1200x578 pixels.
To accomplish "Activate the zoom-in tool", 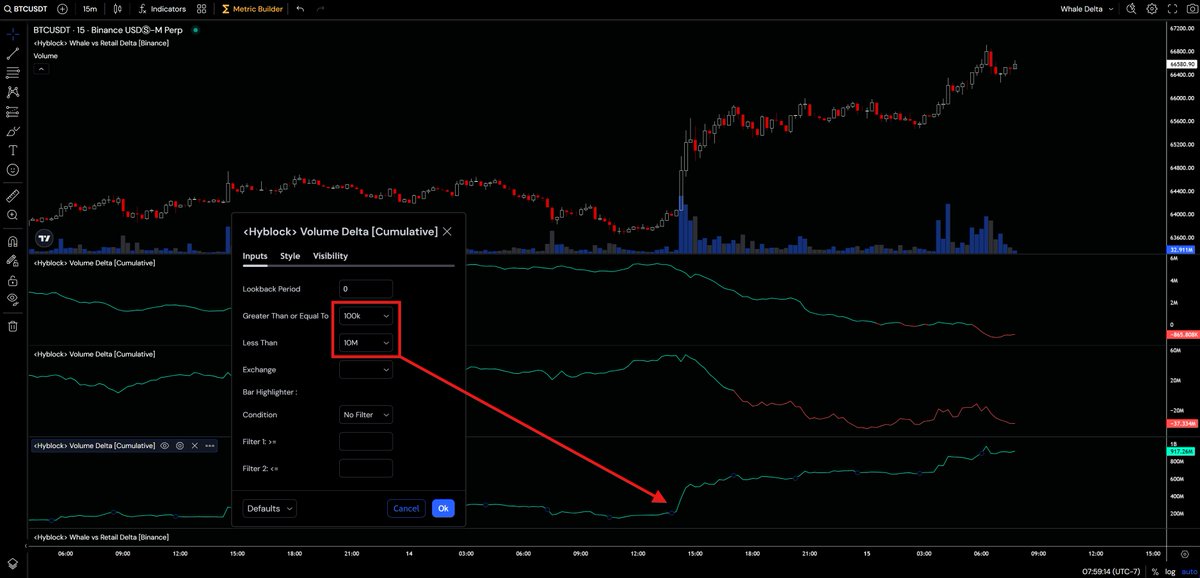I will tap(13, 214).
